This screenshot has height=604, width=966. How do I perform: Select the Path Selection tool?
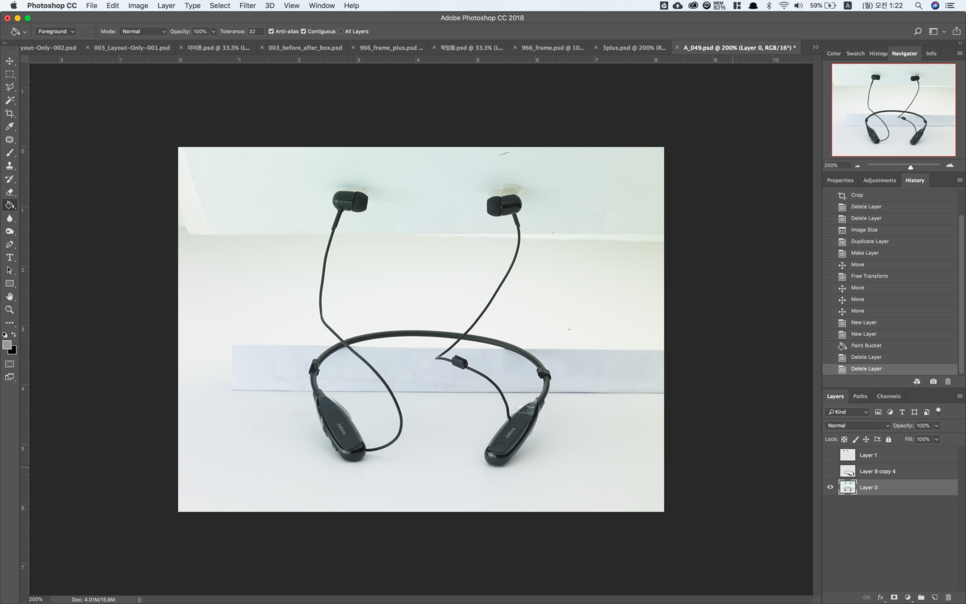click(9, 271)
